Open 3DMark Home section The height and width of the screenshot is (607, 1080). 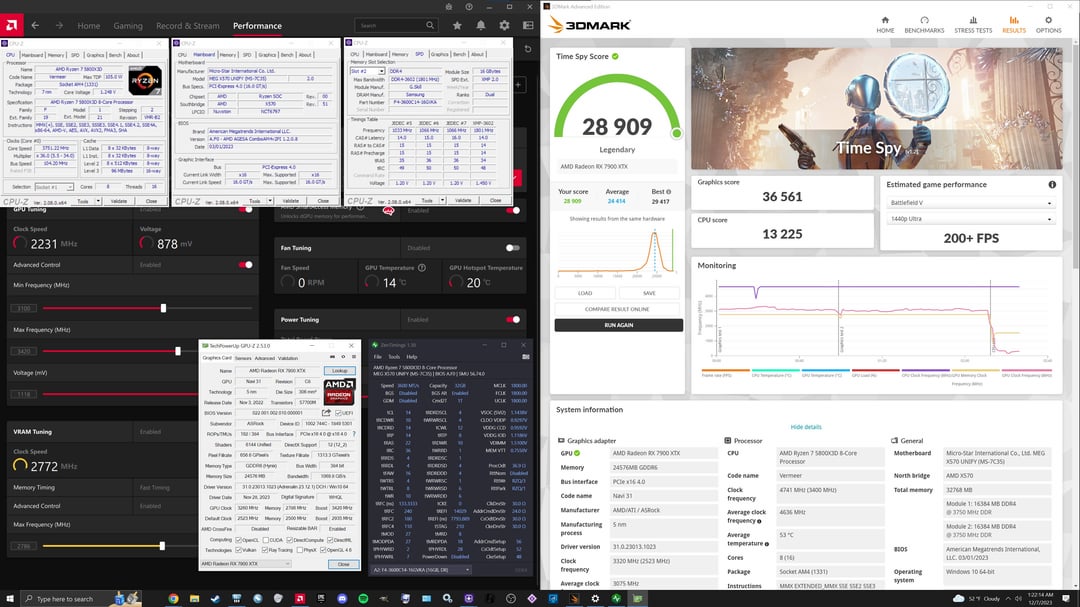point(885,25)
